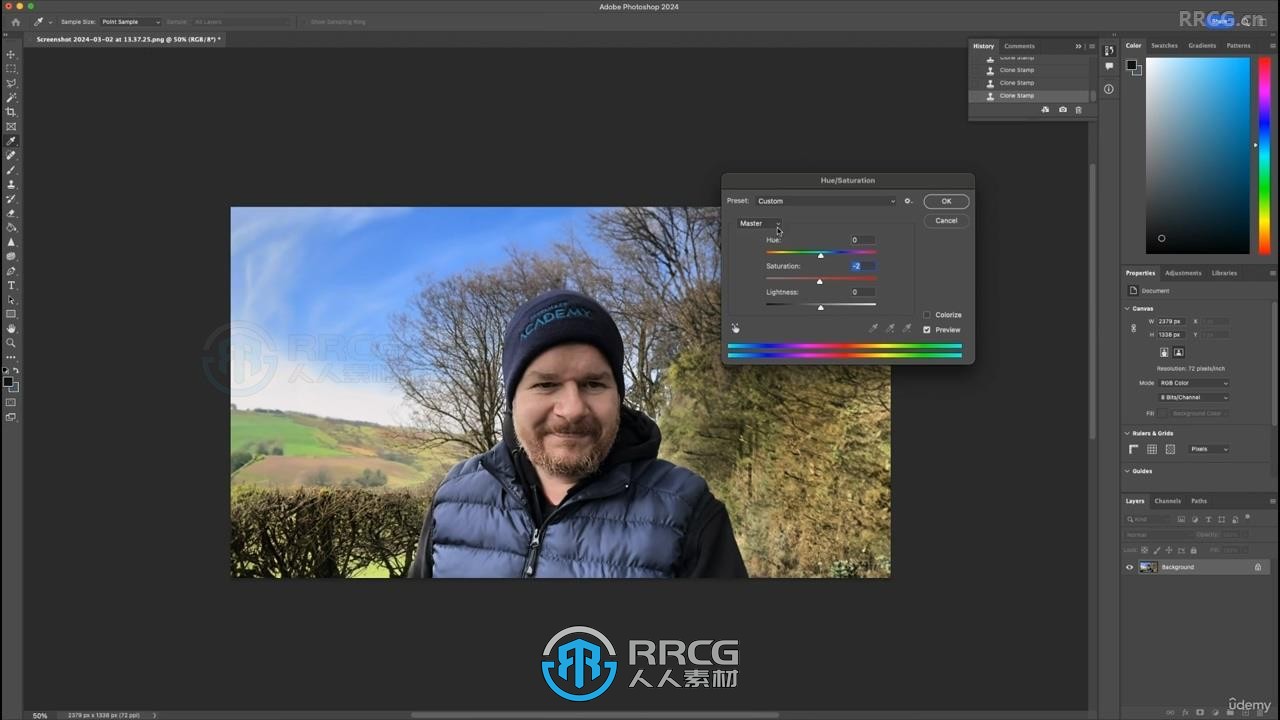Click the Lightness slider handle
This screenshot has width=1280, height=720.
[821, 307]
